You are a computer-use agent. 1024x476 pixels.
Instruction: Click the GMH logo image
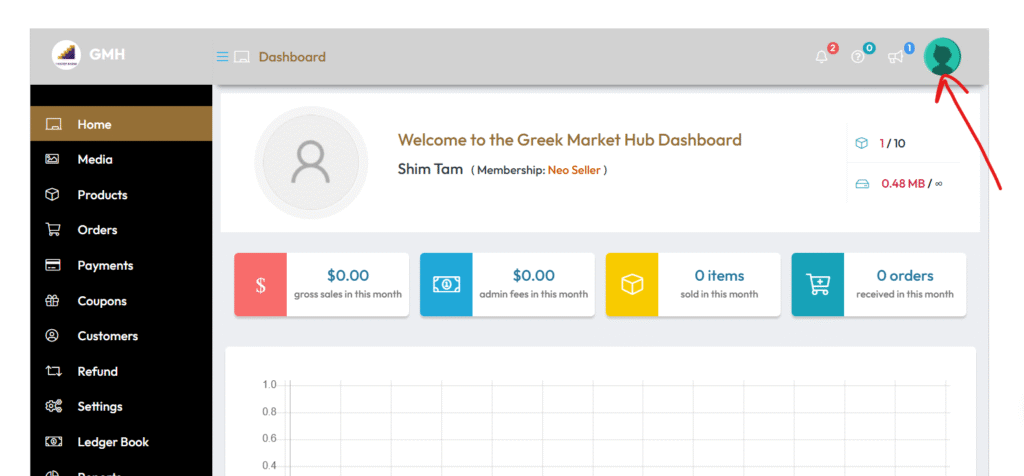click(66, 54)
